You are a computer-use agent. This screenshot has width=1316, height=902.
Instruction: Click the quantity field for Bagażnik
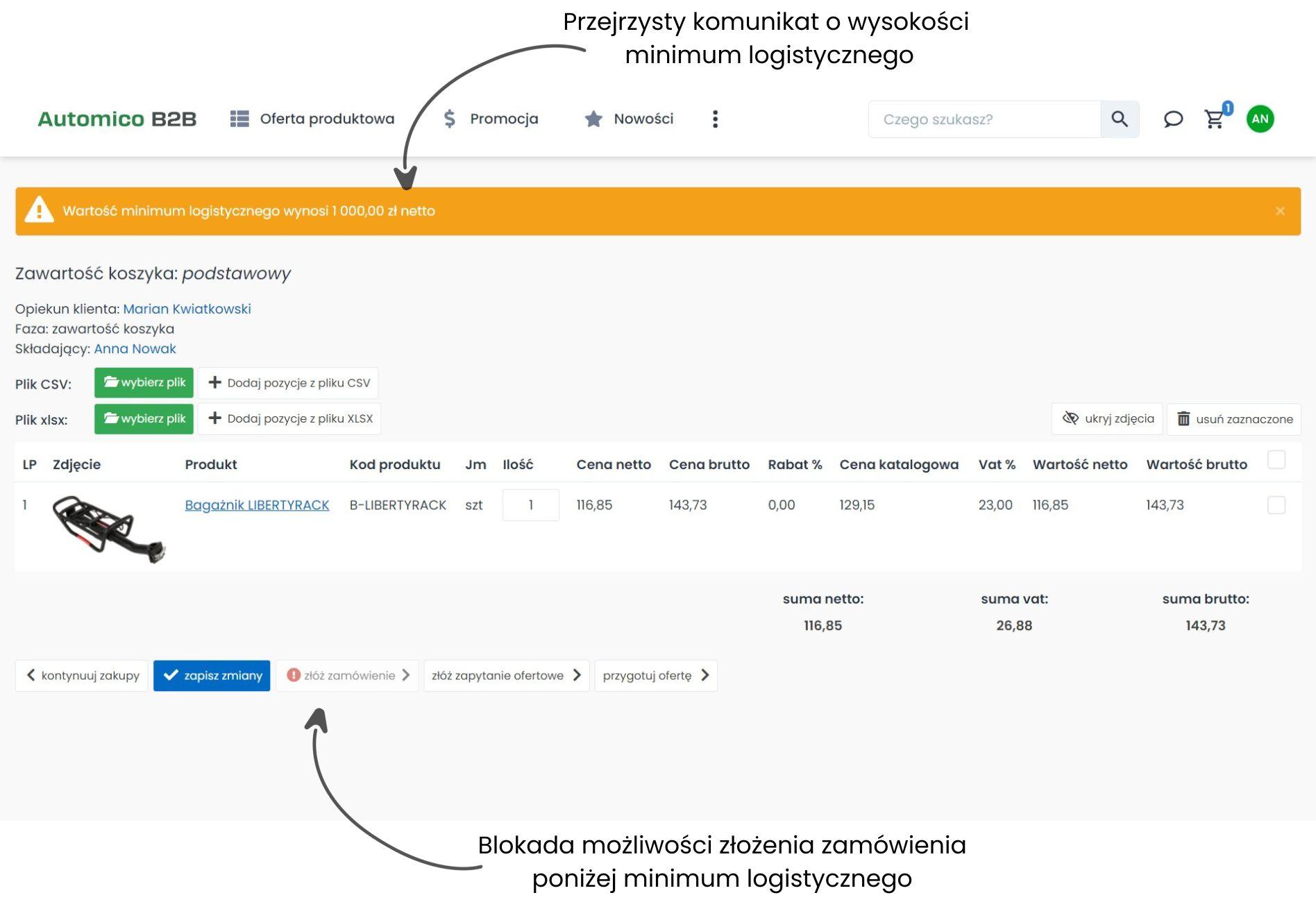pyautogui.click(x=530, y=505)
